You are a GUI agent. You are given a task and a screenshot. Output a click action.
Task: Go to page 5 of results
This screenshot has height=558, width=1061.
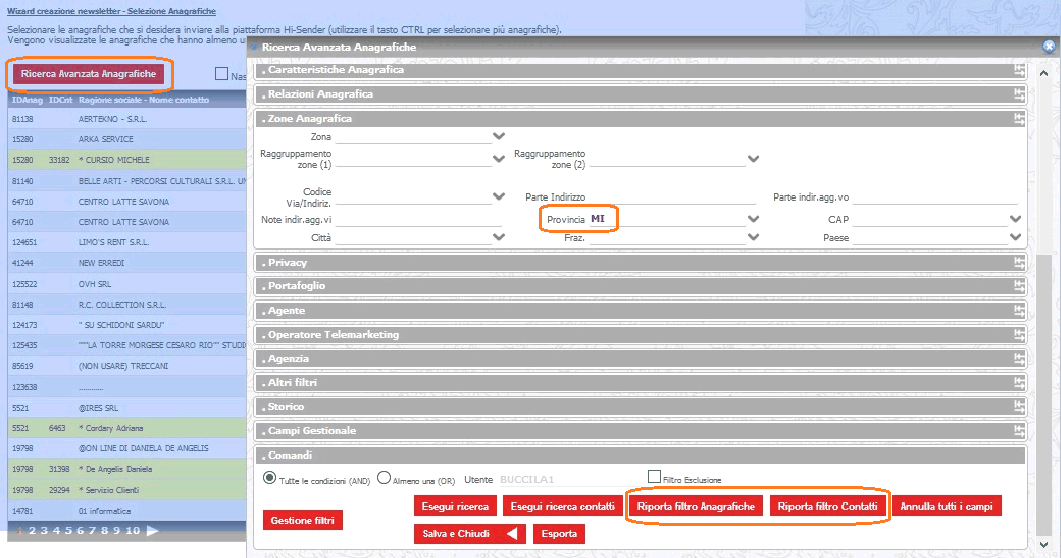click(68, 531)
